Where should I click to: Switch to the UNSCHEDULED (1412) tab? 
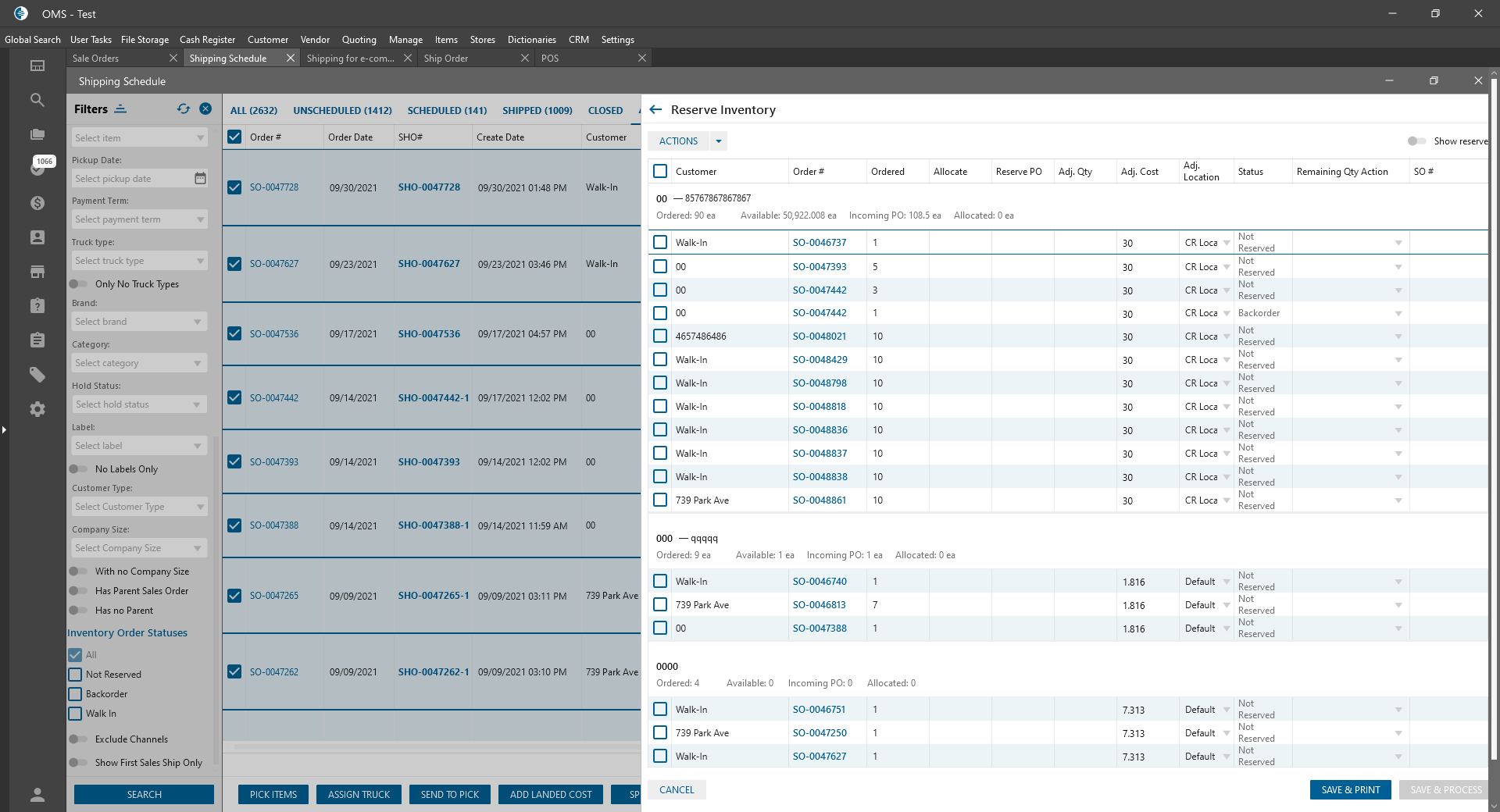click(342, 111)
